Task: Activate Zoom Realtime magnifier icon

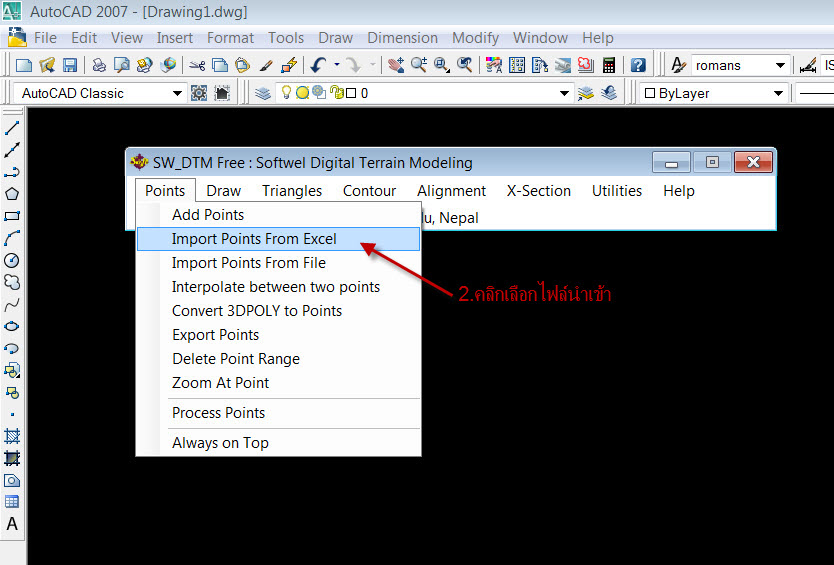Action: [419, 65]
